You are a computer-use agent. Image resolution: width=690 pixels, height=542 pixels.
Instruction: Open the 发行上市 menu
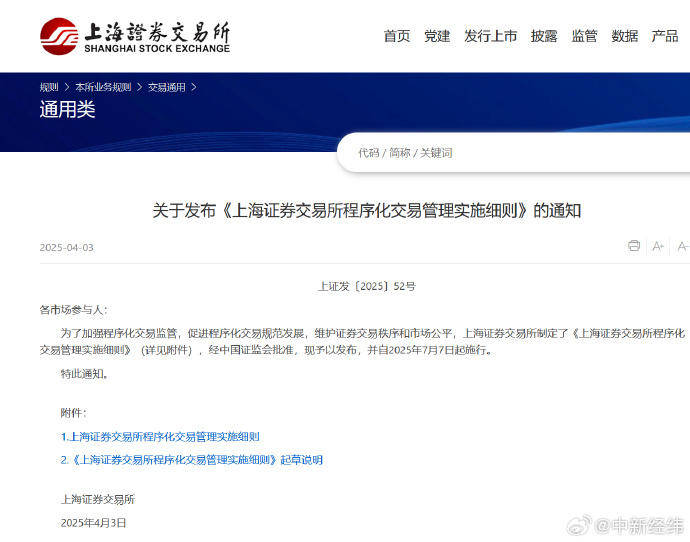(491, 36)
